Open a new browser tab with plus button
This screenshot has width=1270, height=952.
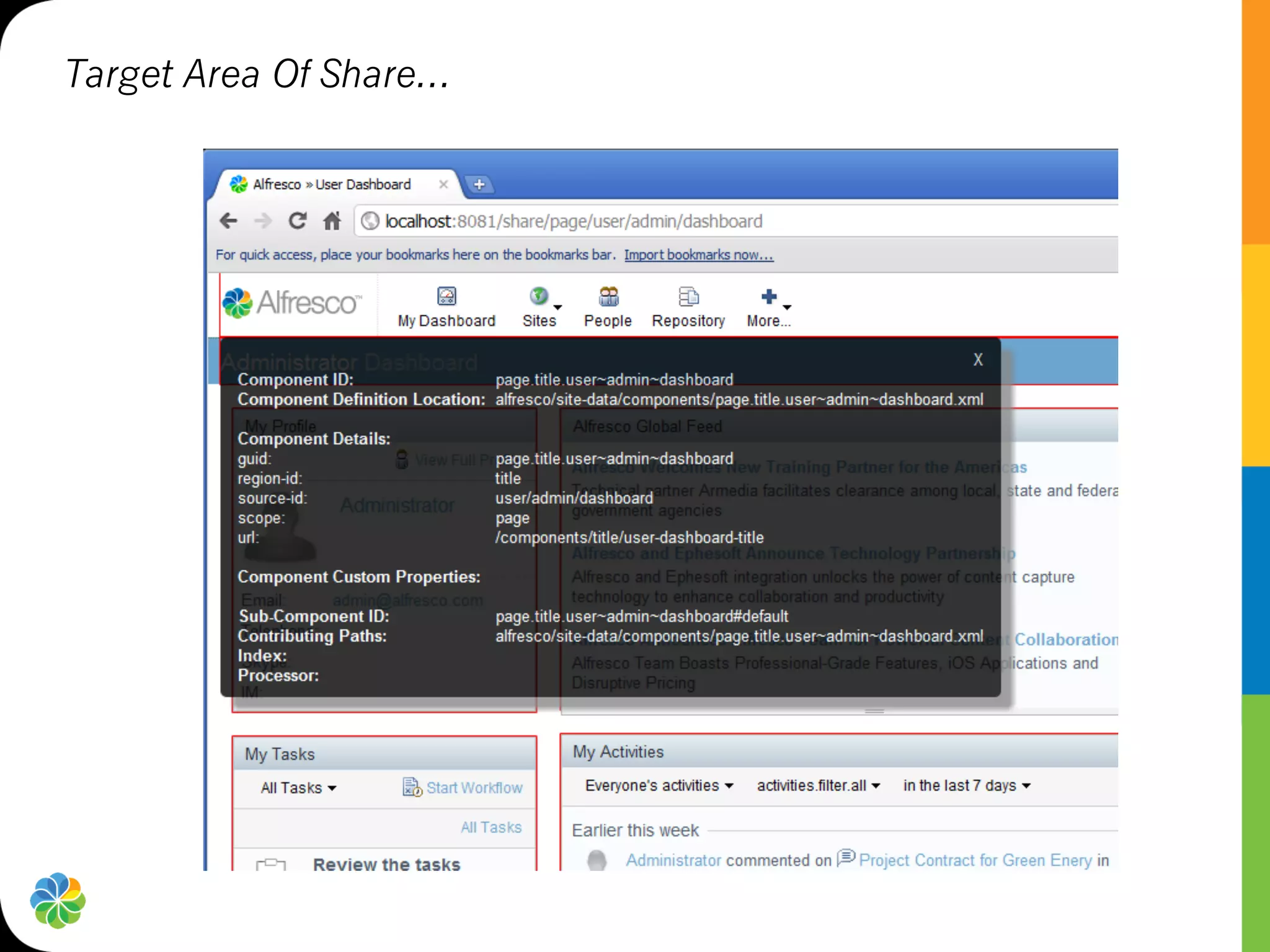point(479,184)
